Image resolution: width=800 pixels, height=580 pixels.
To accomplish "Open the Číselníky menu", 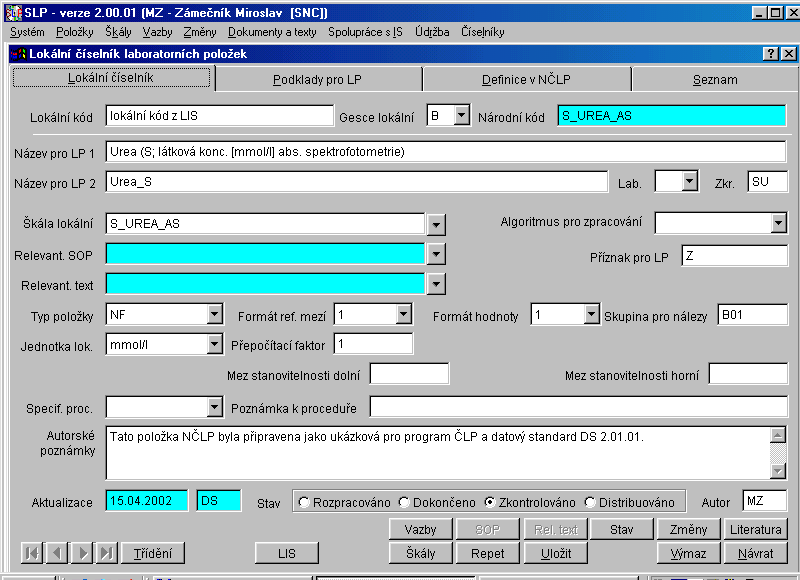I will pos(483,32).
